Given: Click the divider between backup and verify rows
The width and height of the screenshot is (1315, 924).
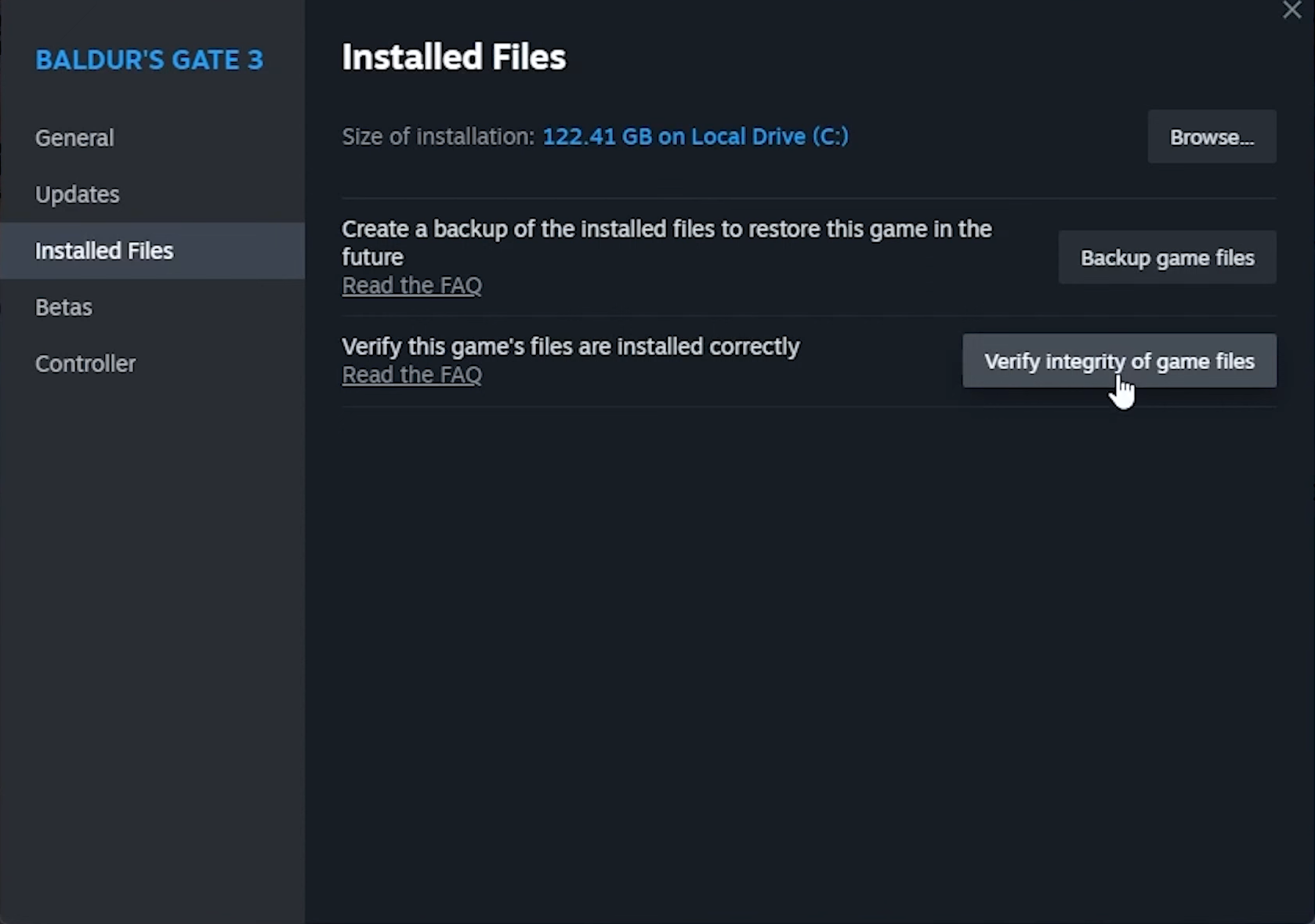Looking at the screenshot, I should [809, 316].
